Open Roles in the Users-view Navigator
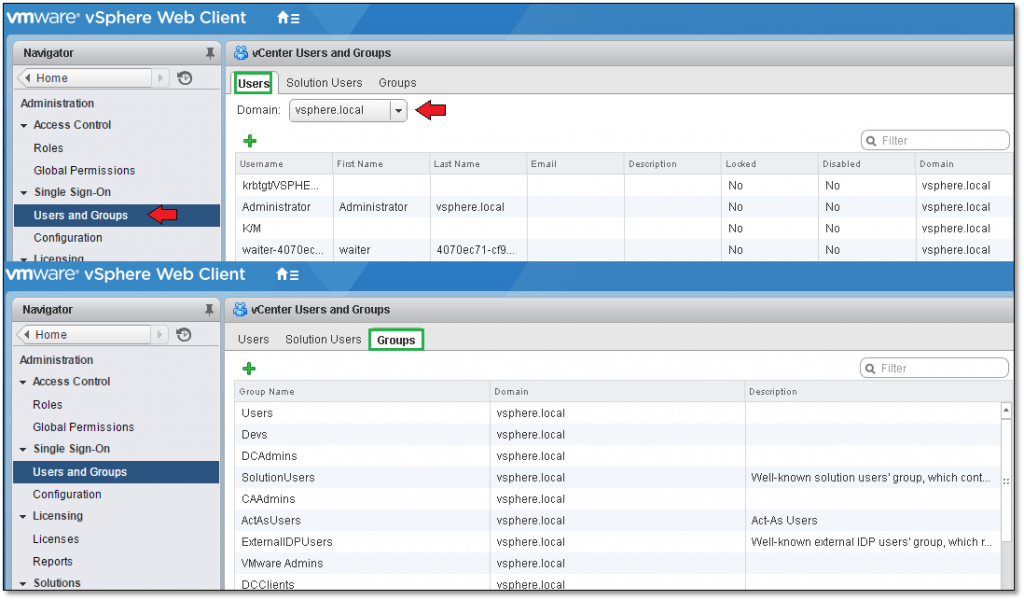 click(48, 148)
